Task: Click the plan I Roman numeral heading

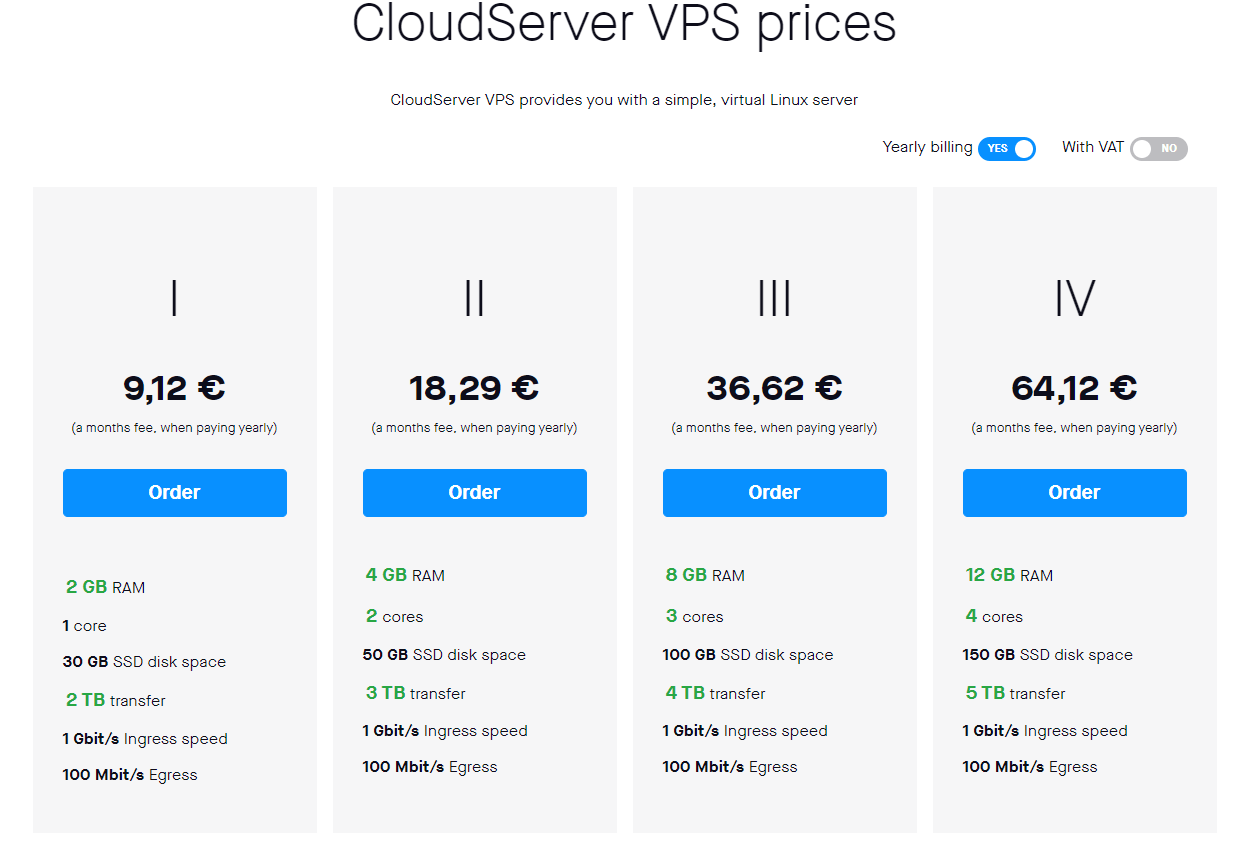Action: pyautogui.click(x=175, y=298)
